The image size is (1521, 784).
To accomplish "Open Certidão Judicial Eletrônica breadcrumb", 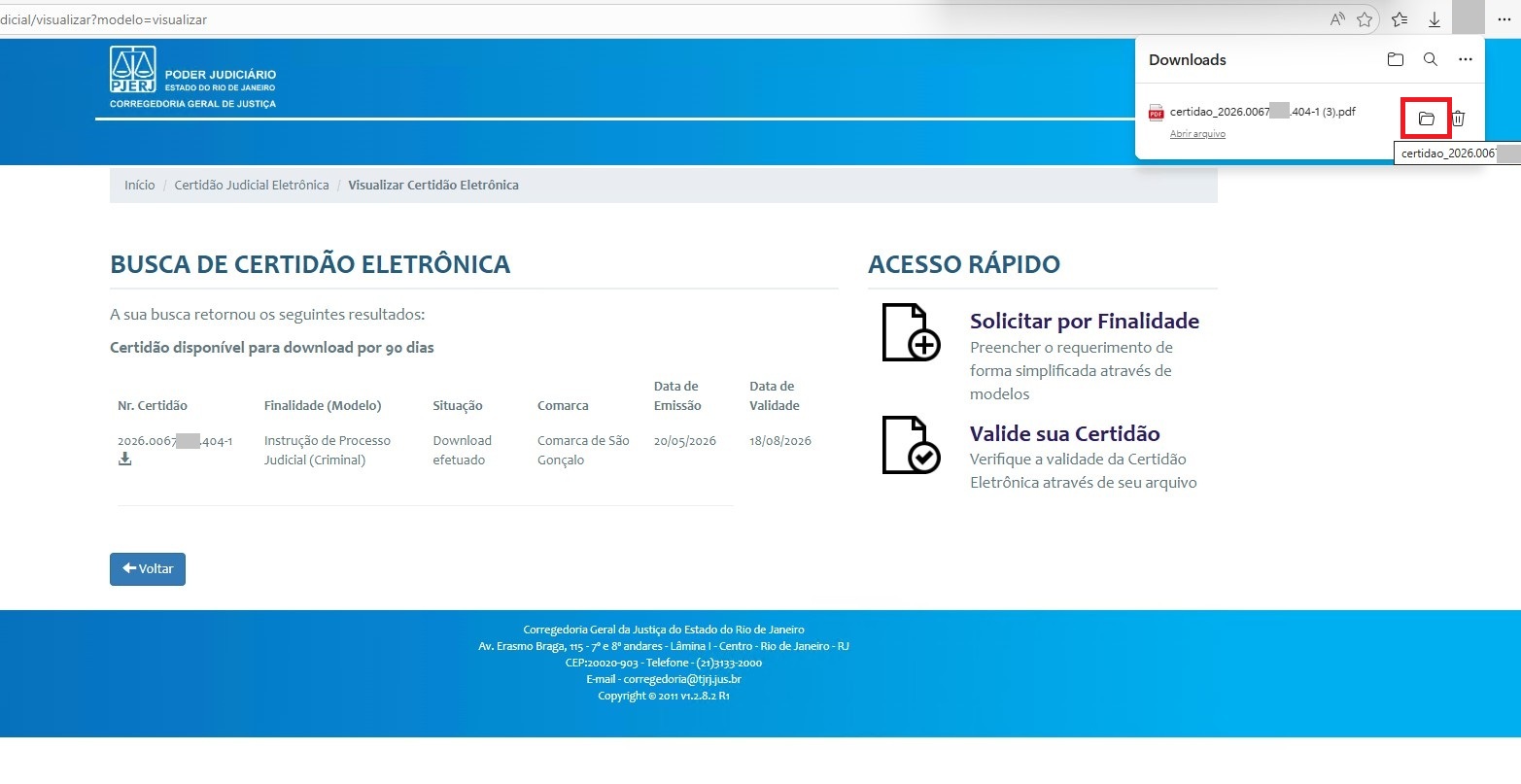I will 252,185.
